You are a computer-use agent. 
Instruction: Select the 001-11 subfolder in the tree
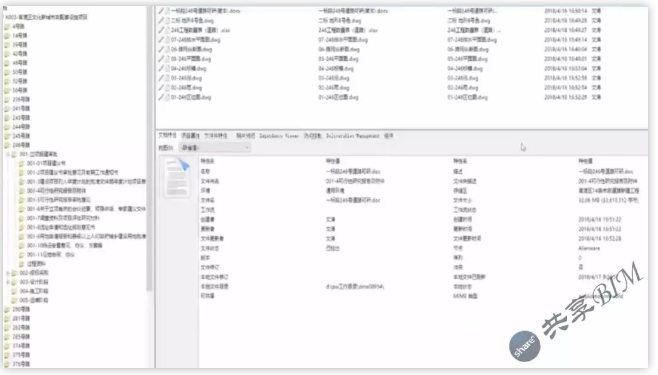(x=50, y=255)
